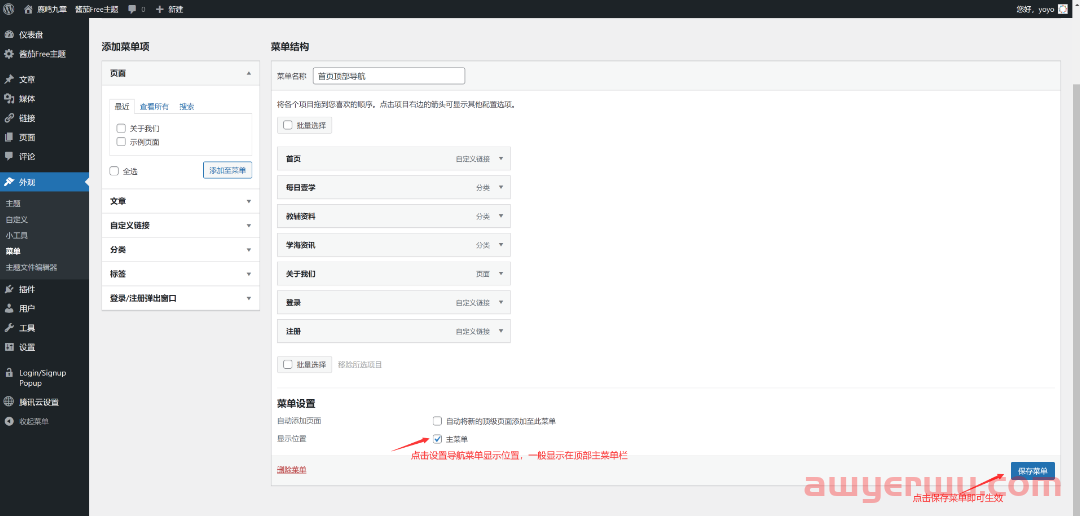
Task: Click the lock icon for Login/Signup Popup
Action: pos(9,373)
